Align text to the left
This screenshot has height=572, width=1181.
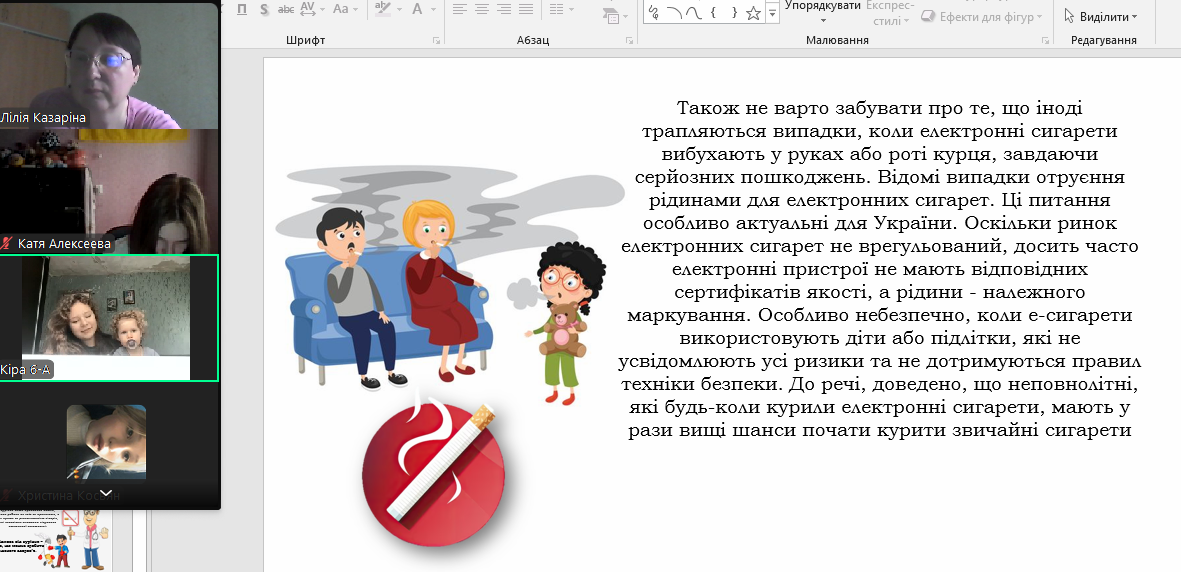pyautogui.click(x=459, y=9)
